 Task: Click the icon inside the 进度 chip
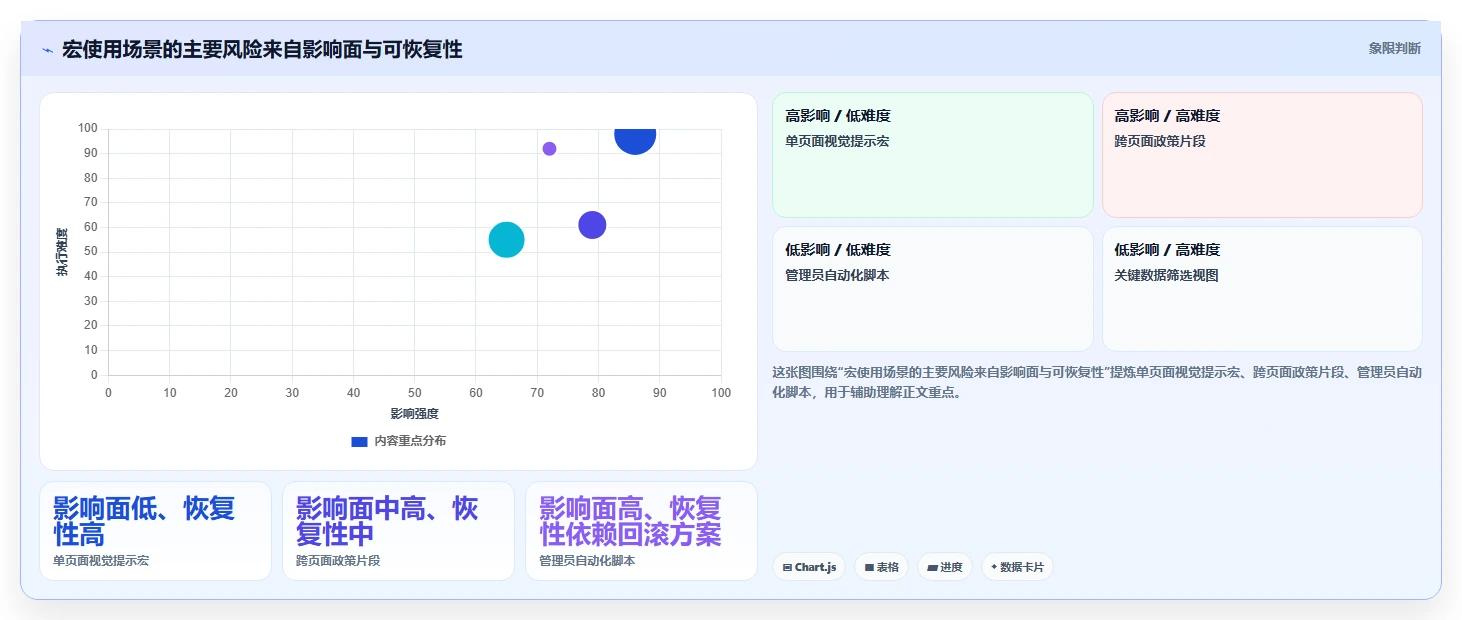pos(932,567)
